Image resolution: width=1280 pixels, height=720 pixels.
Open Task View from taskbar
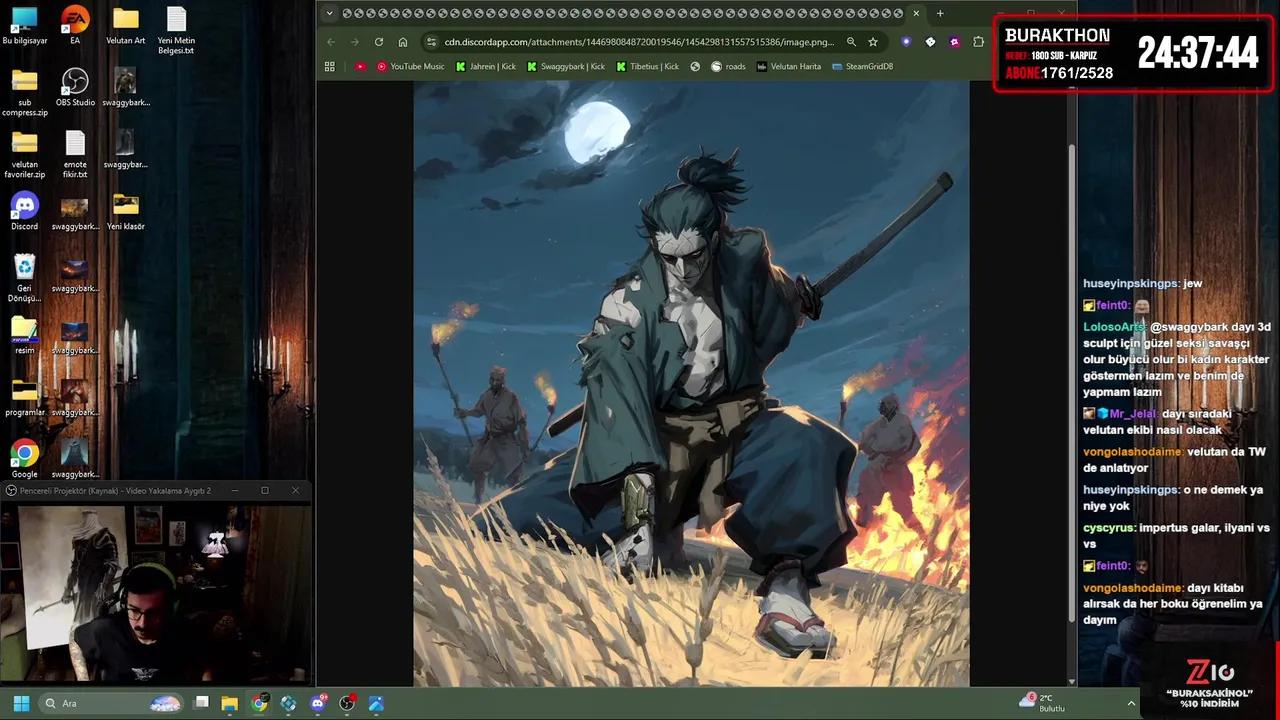(x=202, y=703)
